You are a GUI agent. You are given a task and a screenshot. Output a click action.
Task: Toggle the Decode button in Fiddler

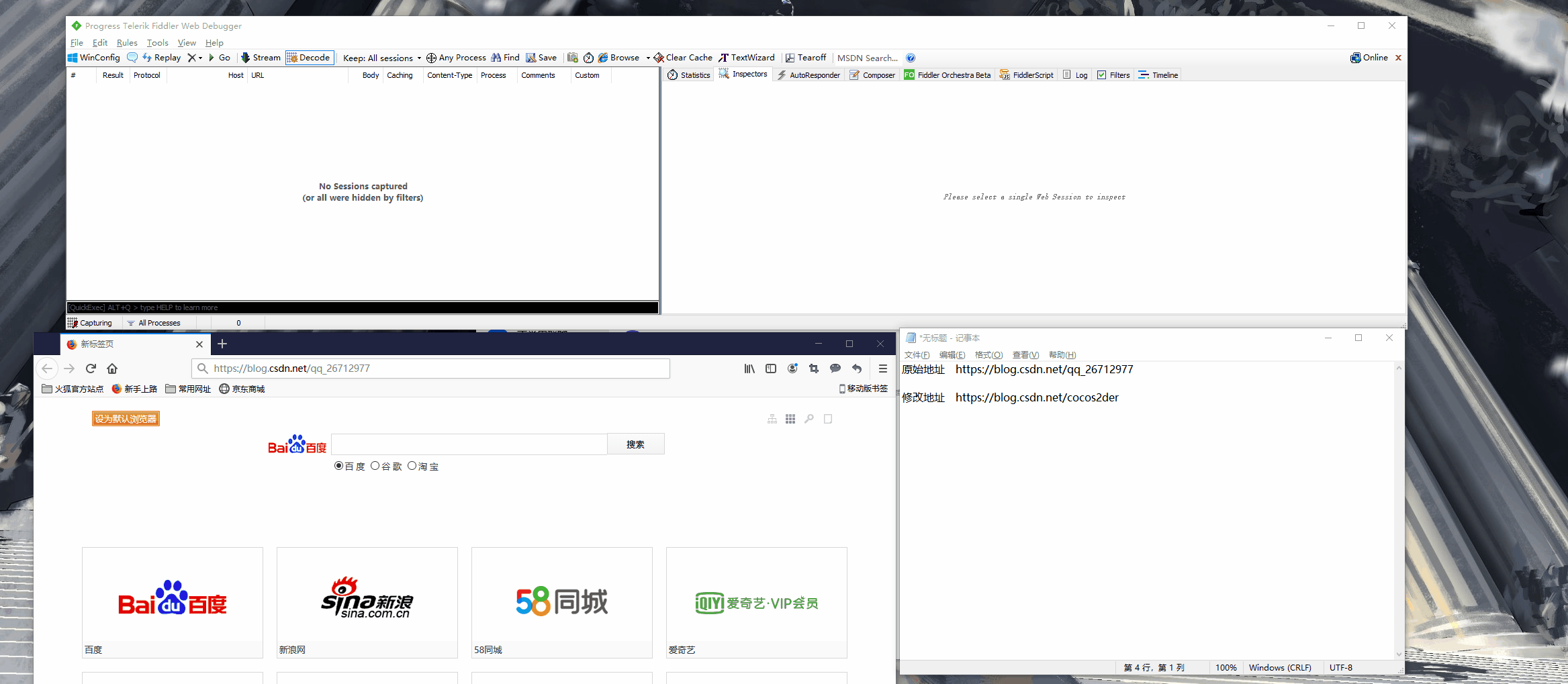coord(309,58)
